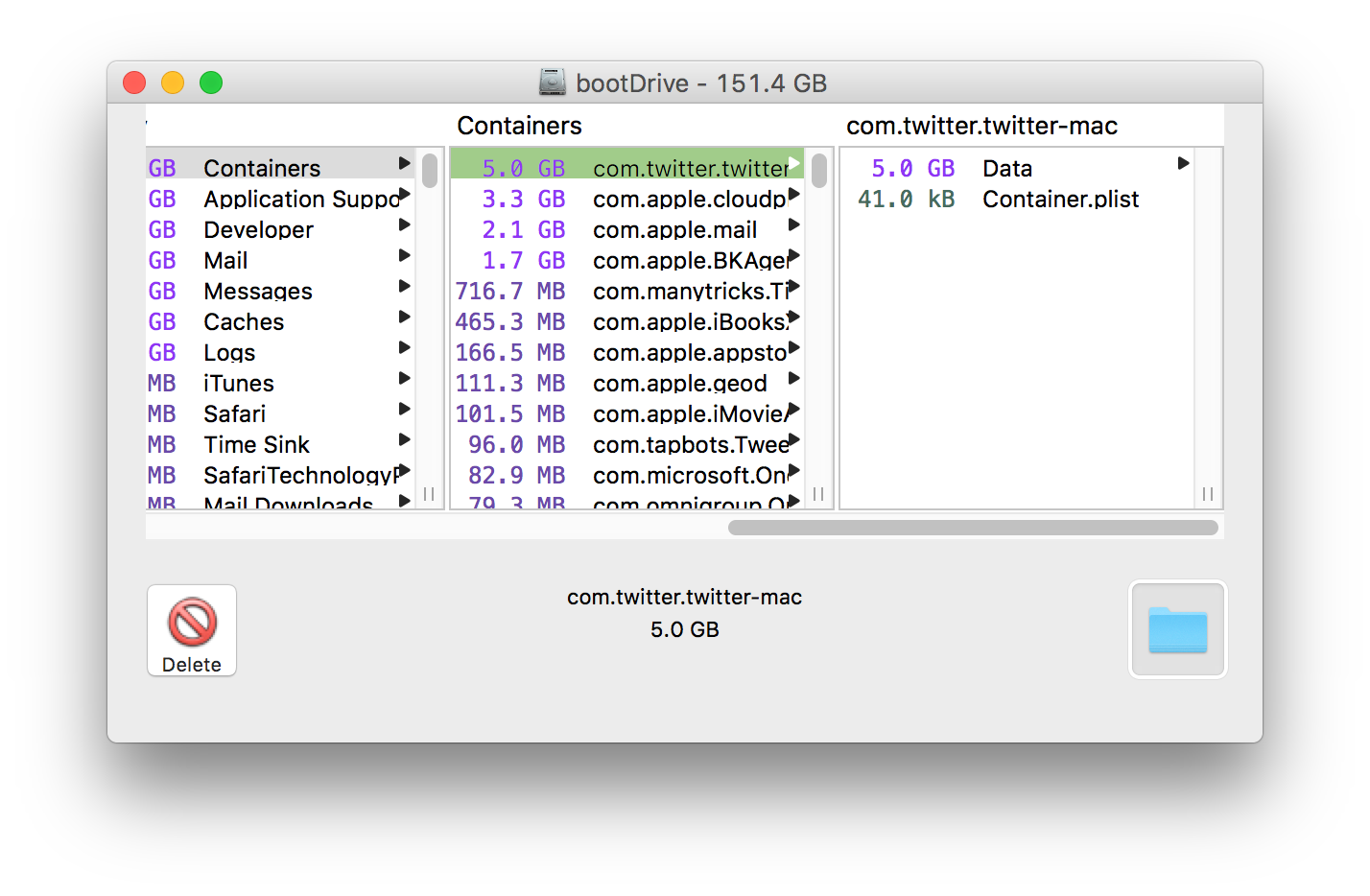The height and width of the screenshot is (896, 1370).
Task: Select the com.apple.mail 2.1 GB row
Action: pyautogui.click(x=627, y=225)
